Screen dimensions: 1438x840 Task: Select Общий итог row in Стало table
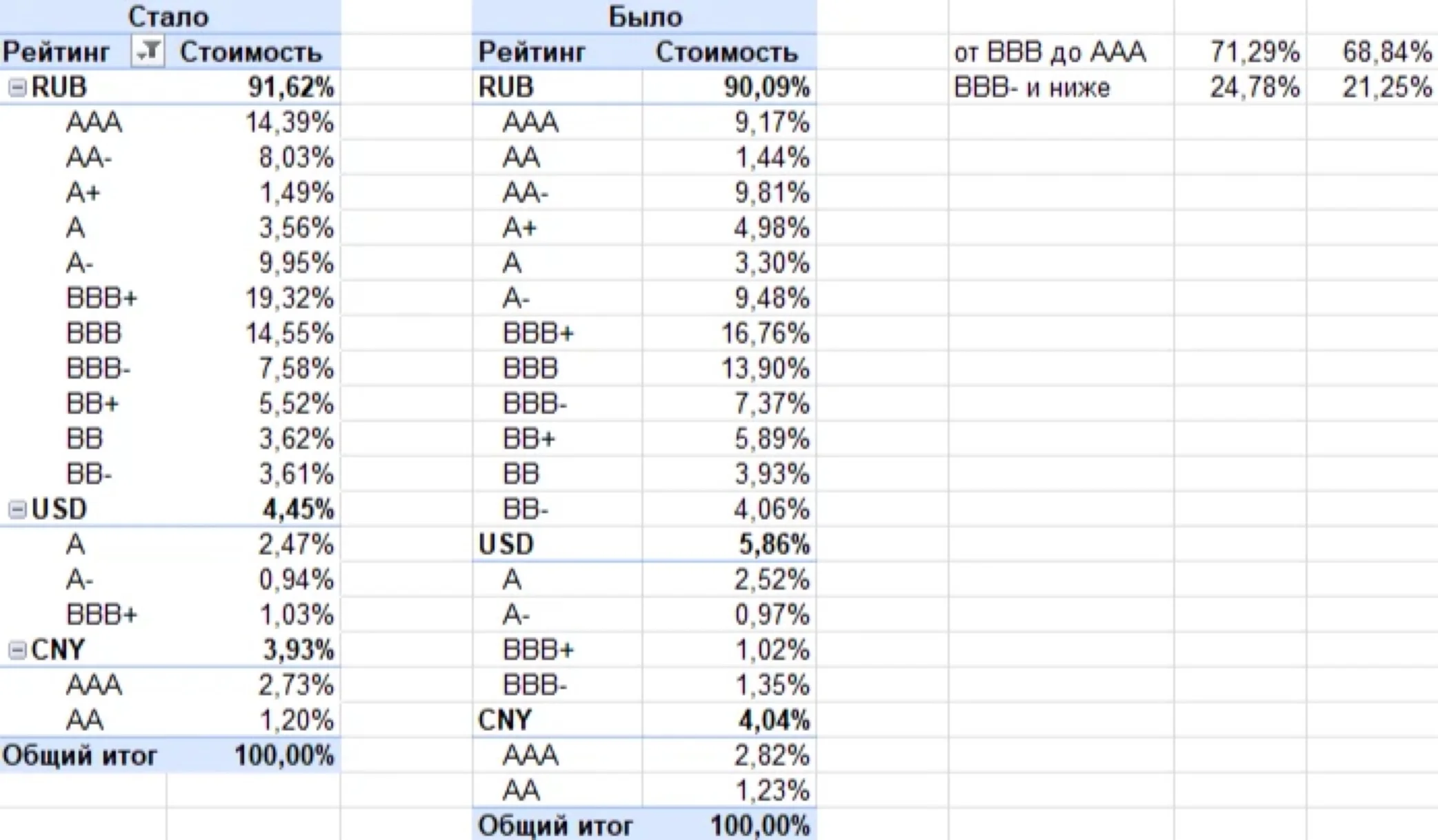pos(170,755)
